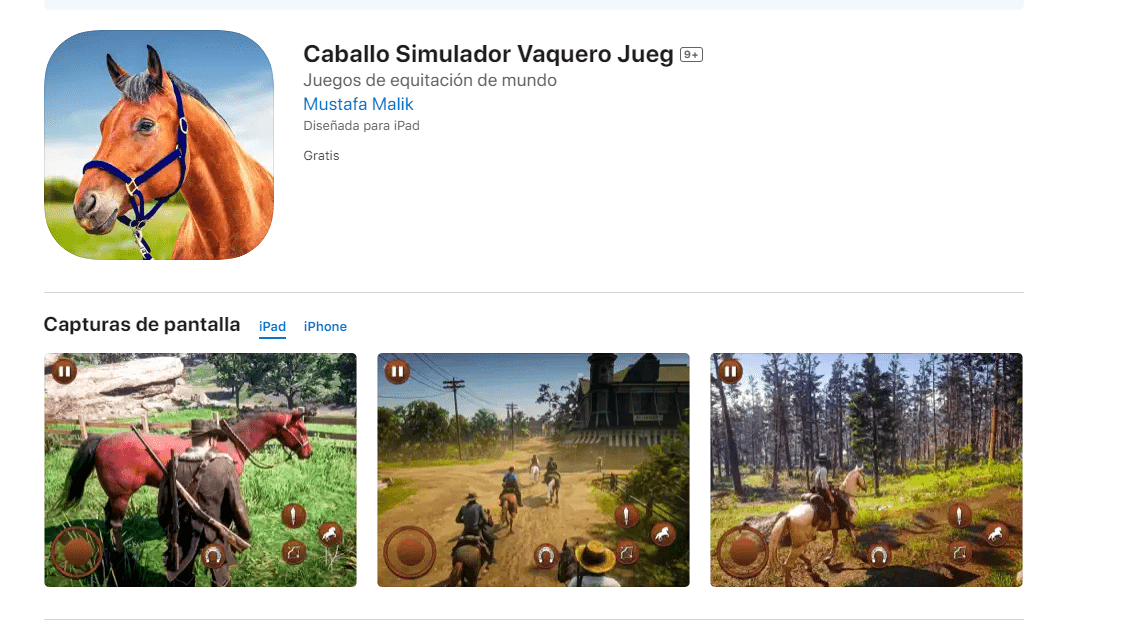
Task: Click joystick circle in first screenshot
Action: click(77, 552)
